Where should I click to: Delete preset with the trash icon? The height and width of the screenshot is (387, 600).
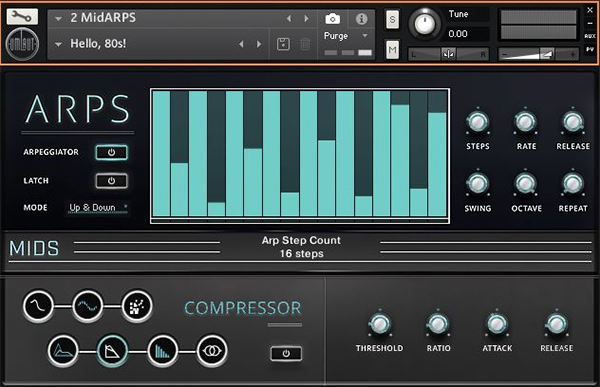click(305, 44)
